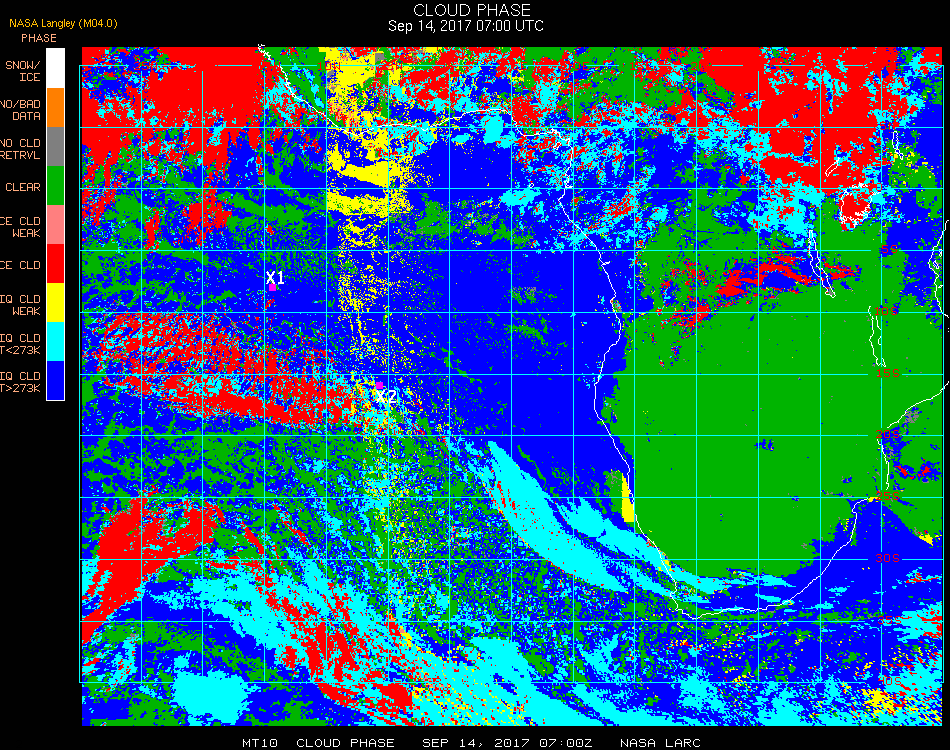Click the 35S latitude label
The height and width of the screenshot is (750, 950).
click(x=889, y=620)
